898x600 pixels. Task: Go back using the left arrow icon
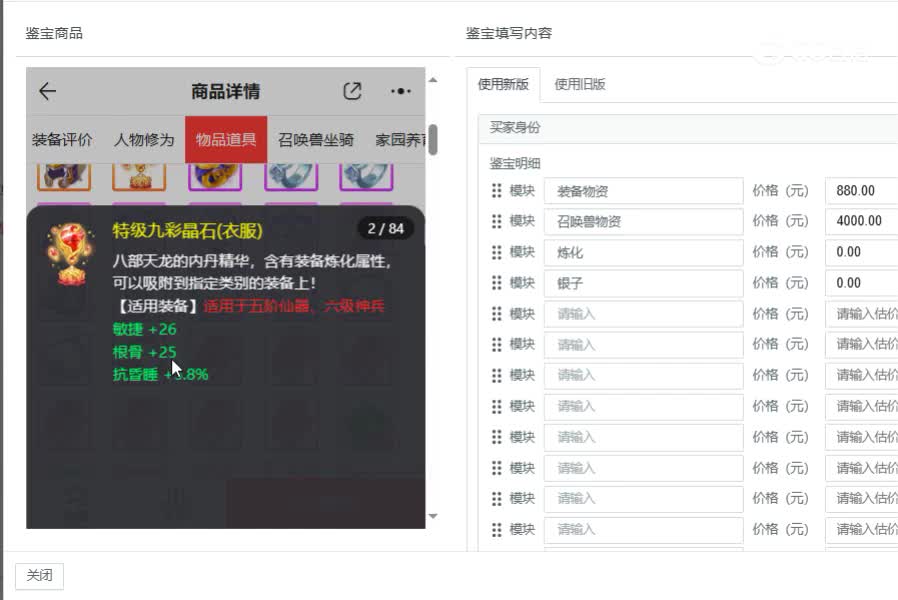click(x=47, y=91)
